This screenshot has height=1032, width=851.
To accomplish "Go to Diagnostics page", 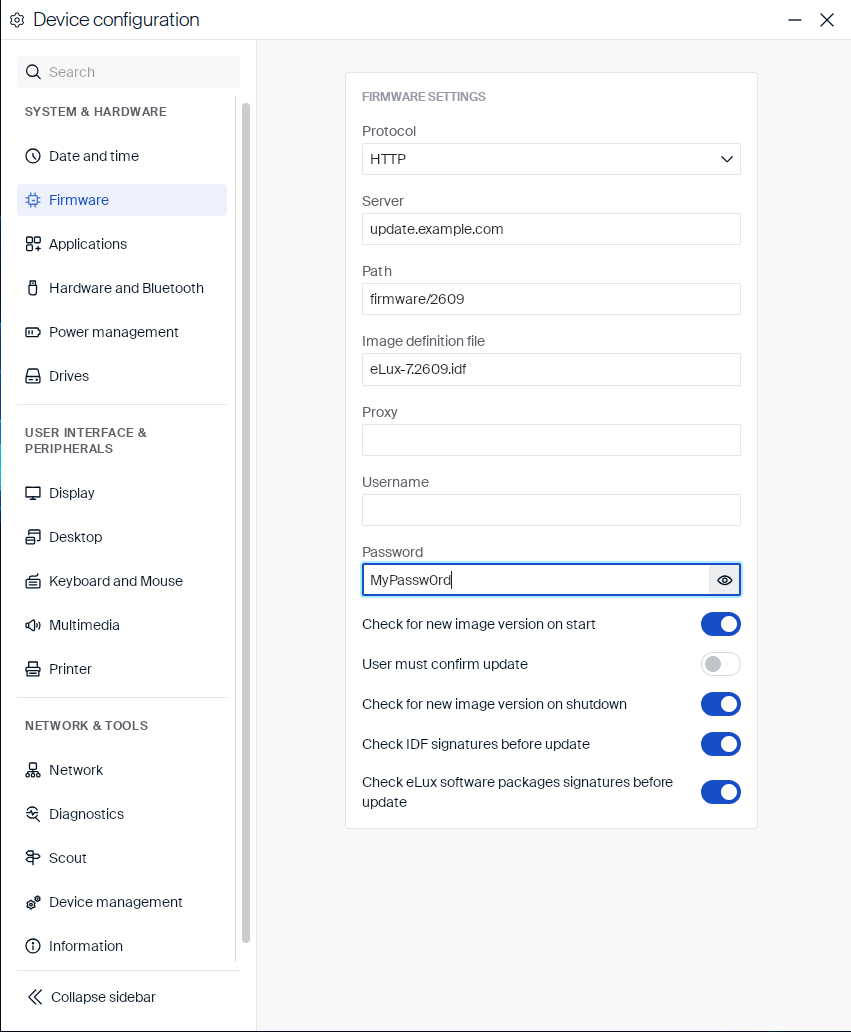I will (x=122, y=814).
